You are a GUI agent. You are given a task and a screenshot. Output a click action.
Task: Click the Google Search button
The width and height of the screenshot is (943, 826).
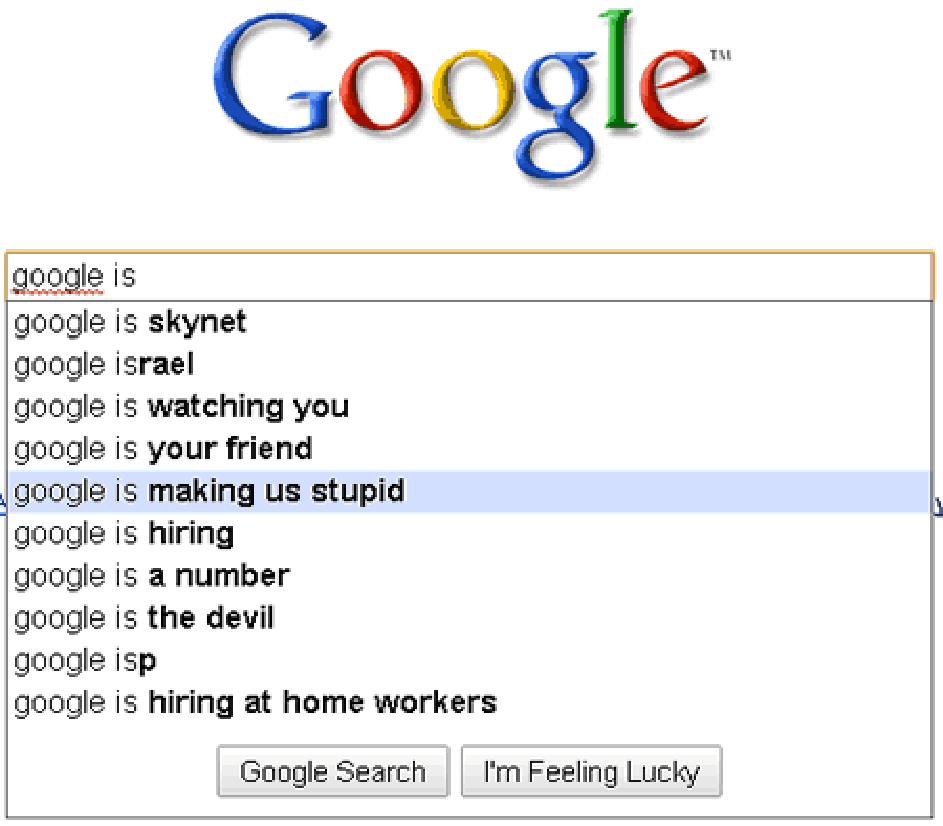point(333,771)
